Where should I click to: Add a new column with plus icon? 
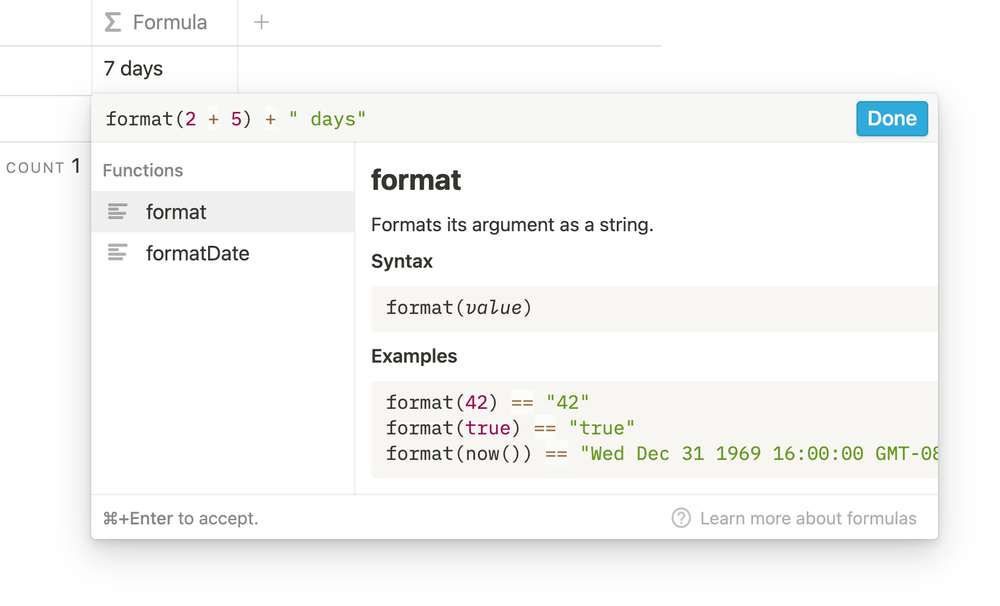(261, 22)
